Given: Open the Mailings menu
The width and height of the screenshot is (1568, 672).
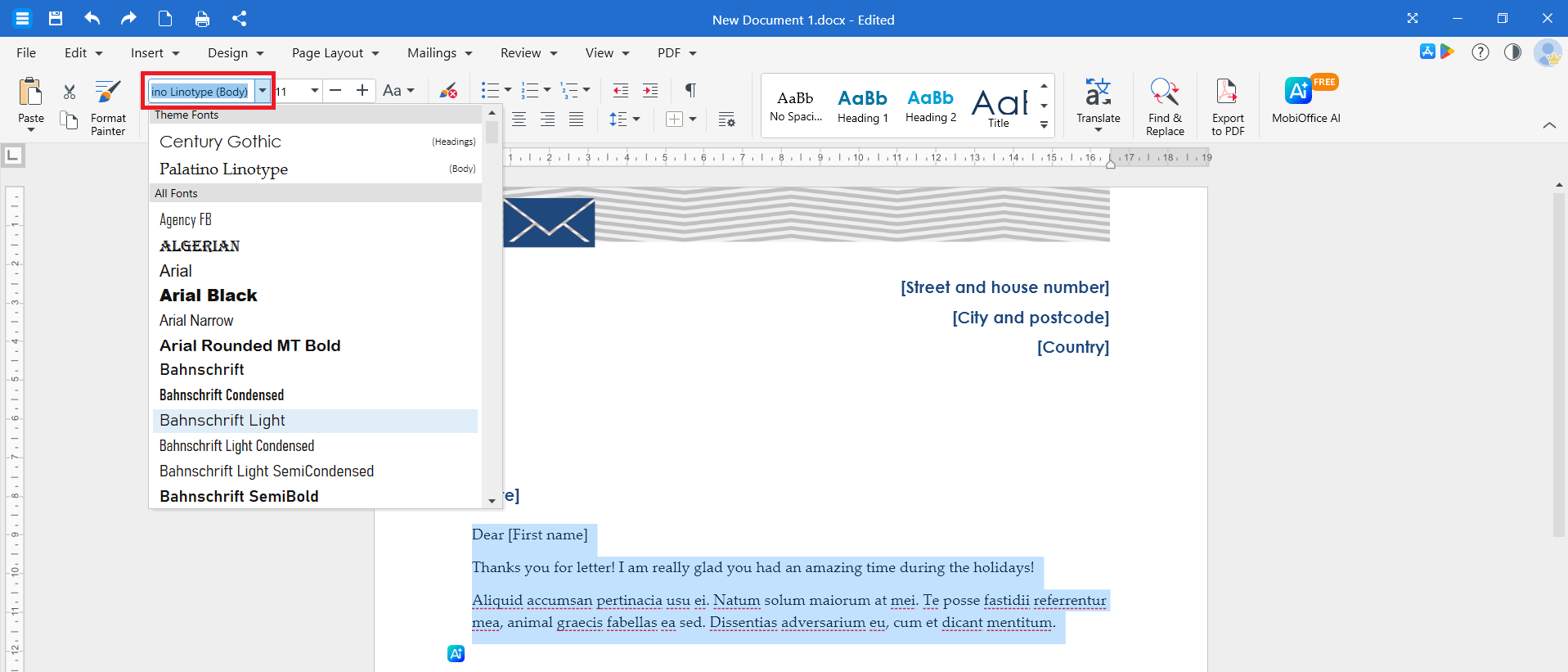Looking at the screenshot, I should pos(440,52).
